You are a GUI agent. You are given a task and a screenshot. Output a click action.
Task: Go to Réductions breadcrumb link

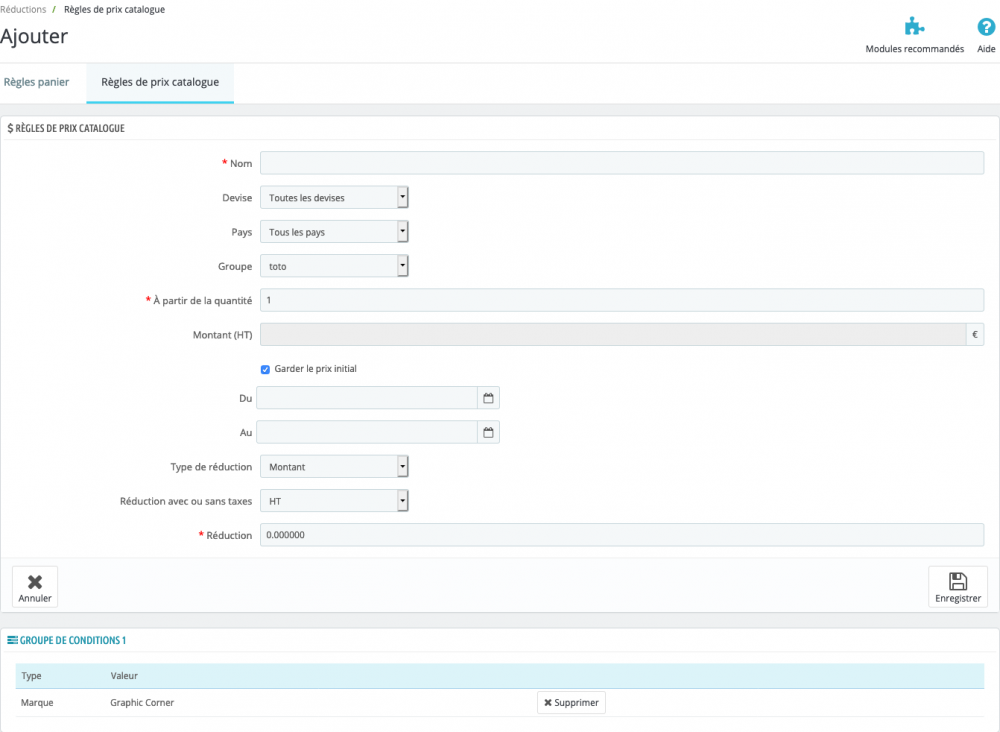tap(23, 10)
